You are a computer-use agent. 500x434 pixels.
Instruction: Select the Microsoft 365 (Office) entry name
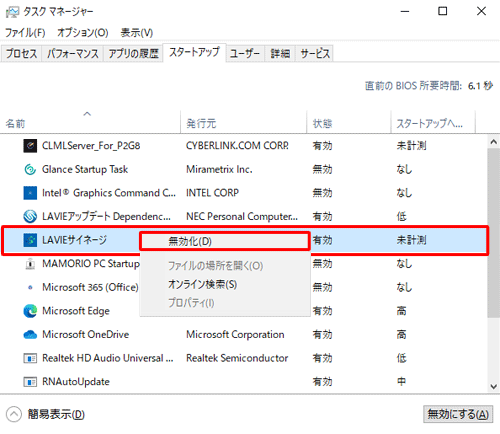click(90, 287)
